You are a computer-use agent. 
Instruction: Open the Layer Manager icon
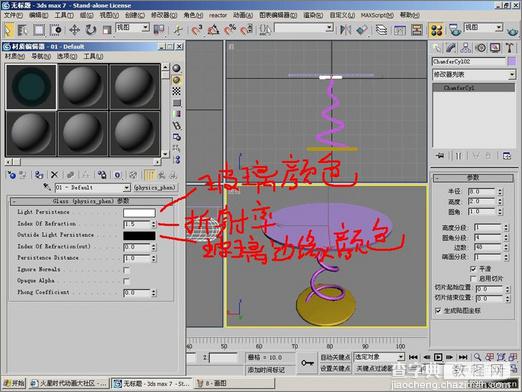(381, 30)
